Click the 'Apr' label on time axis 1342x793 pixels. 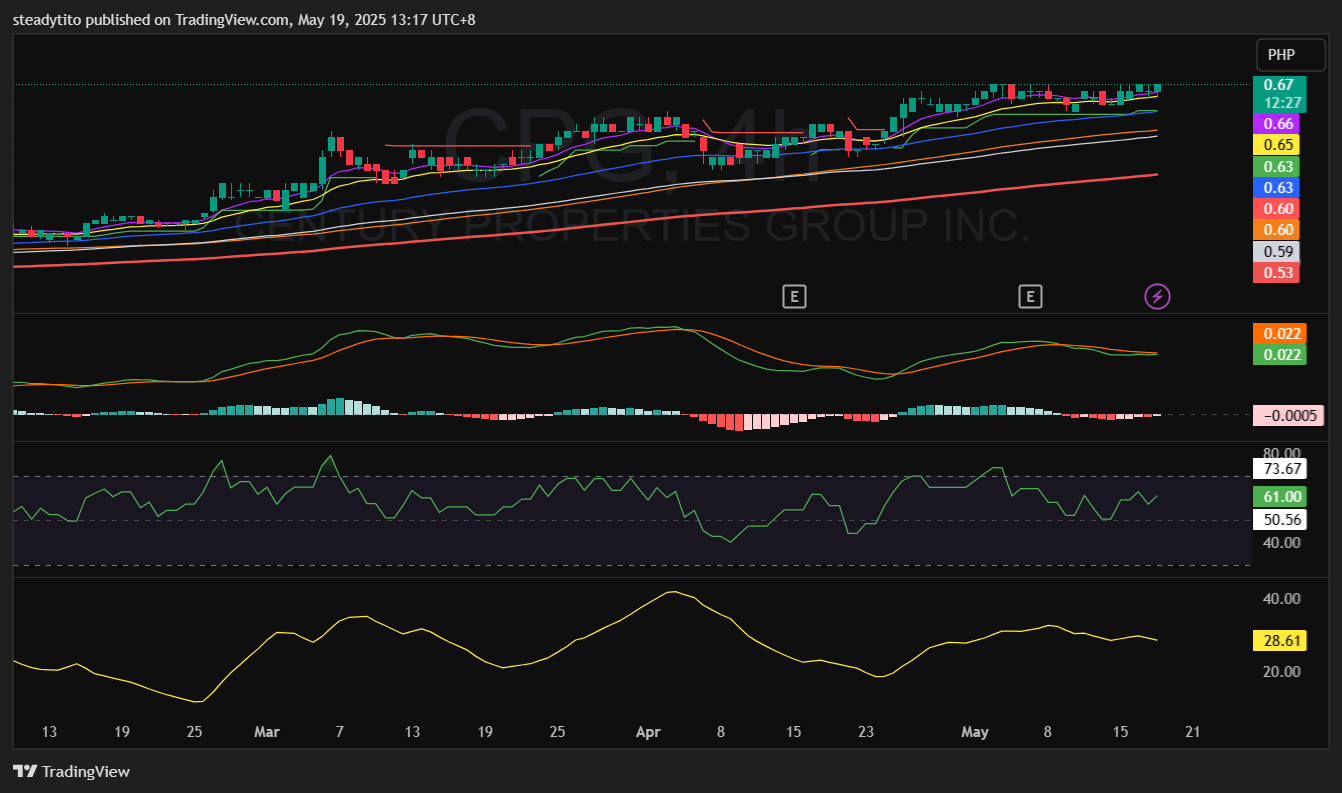649,732
